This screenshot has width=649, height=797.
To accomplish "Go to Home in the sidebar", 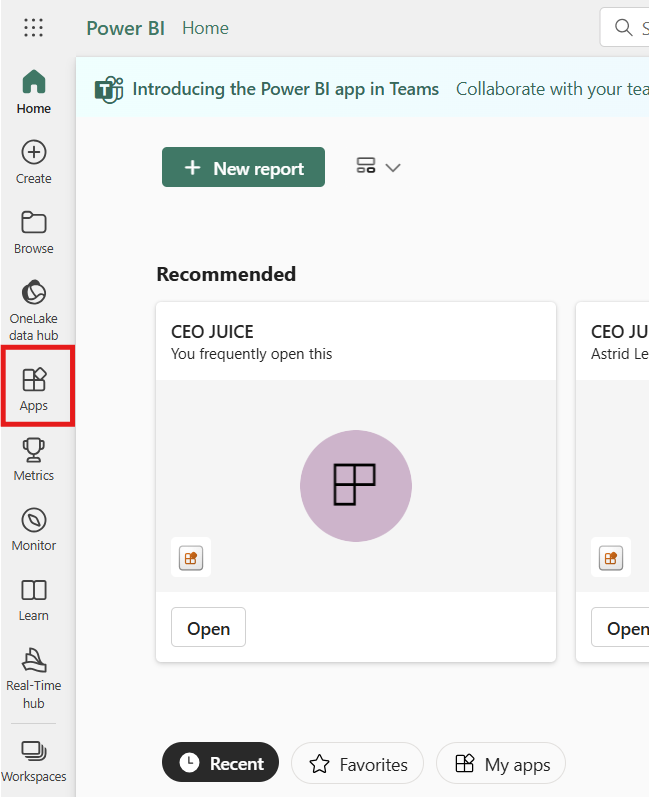I will (x=34, y=92).
